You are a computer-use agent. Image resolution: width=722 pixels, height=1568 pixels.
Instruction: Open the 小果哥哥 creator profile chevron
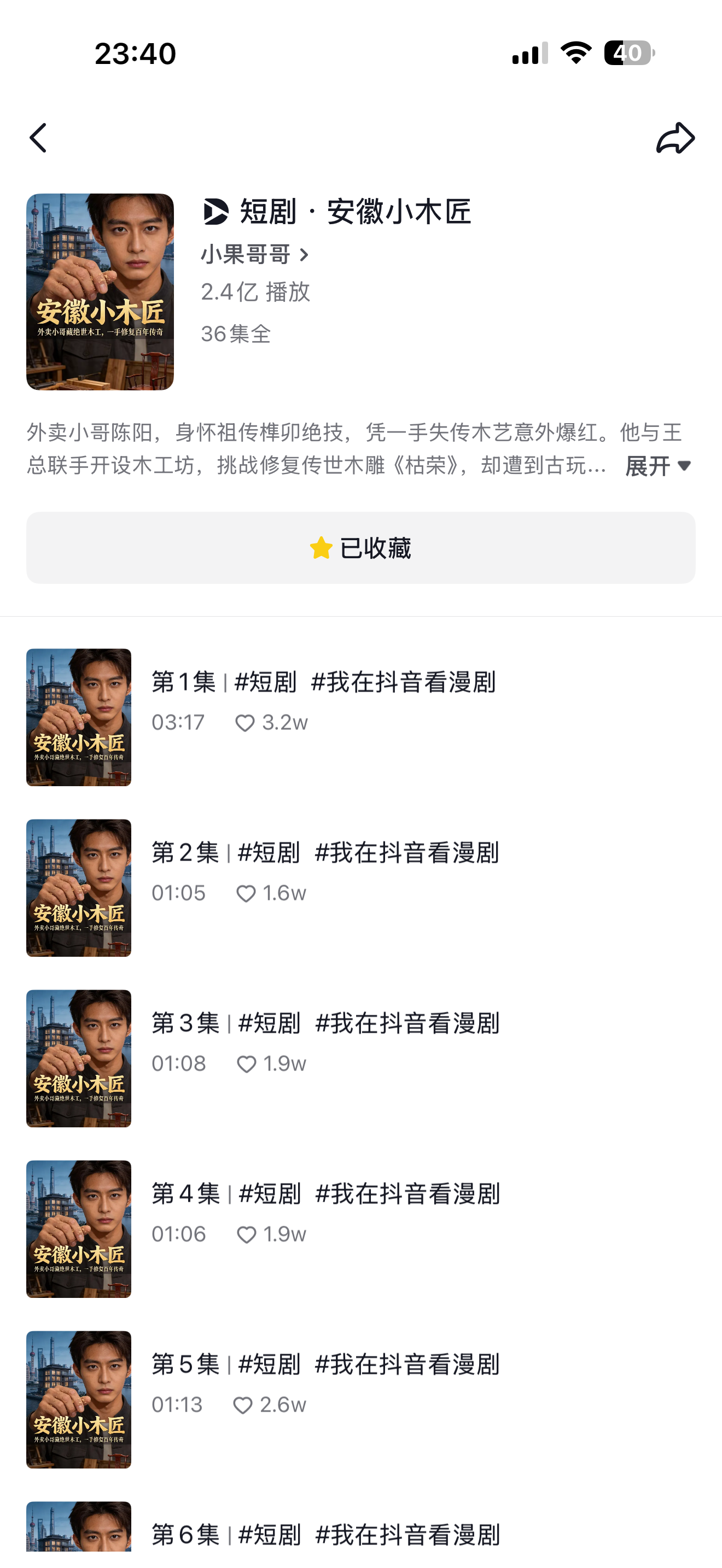304,255
